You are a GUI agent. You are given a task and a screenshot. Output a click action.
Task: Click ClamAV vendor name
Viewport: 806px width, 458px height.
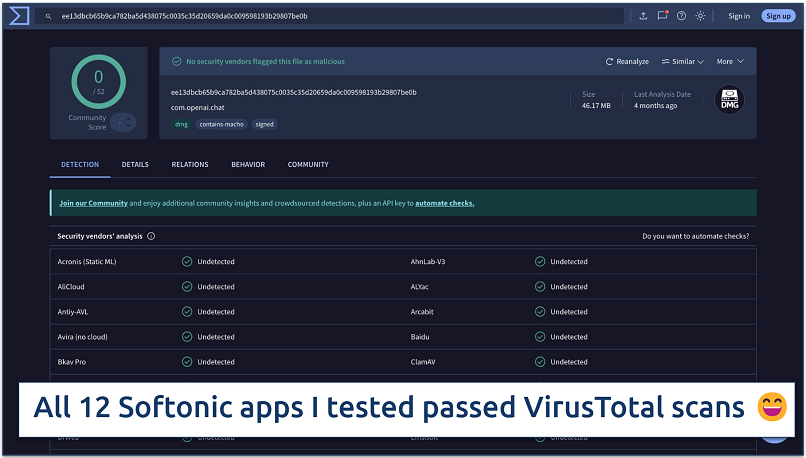tap(423, 362)
